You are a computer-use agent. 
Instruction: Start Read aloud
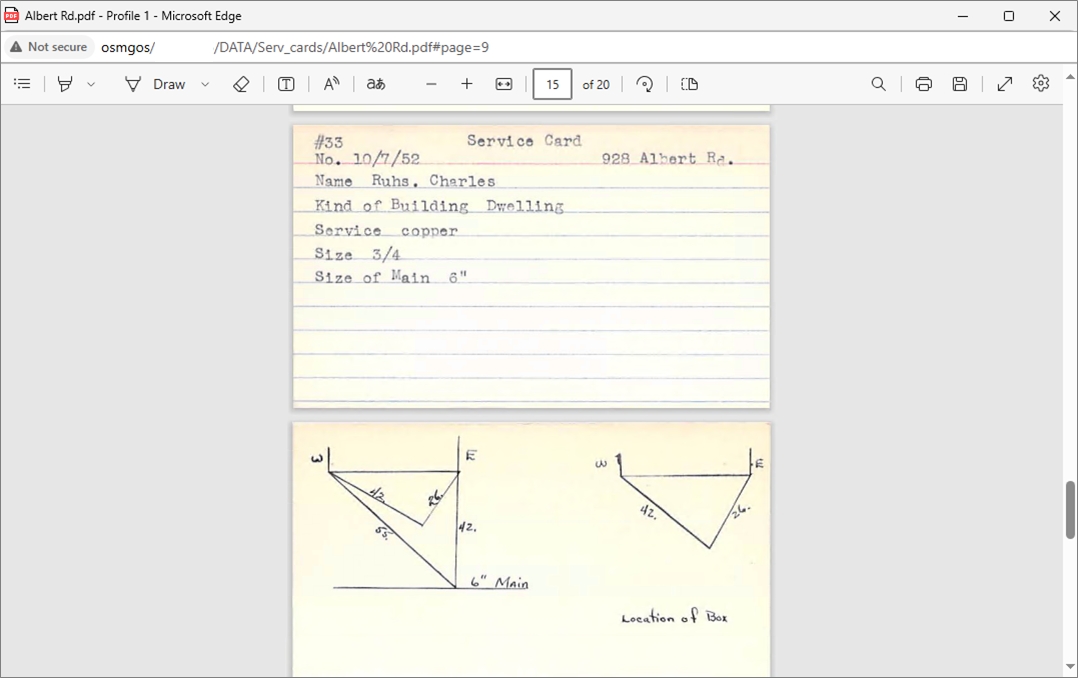[x=331, y=84]
